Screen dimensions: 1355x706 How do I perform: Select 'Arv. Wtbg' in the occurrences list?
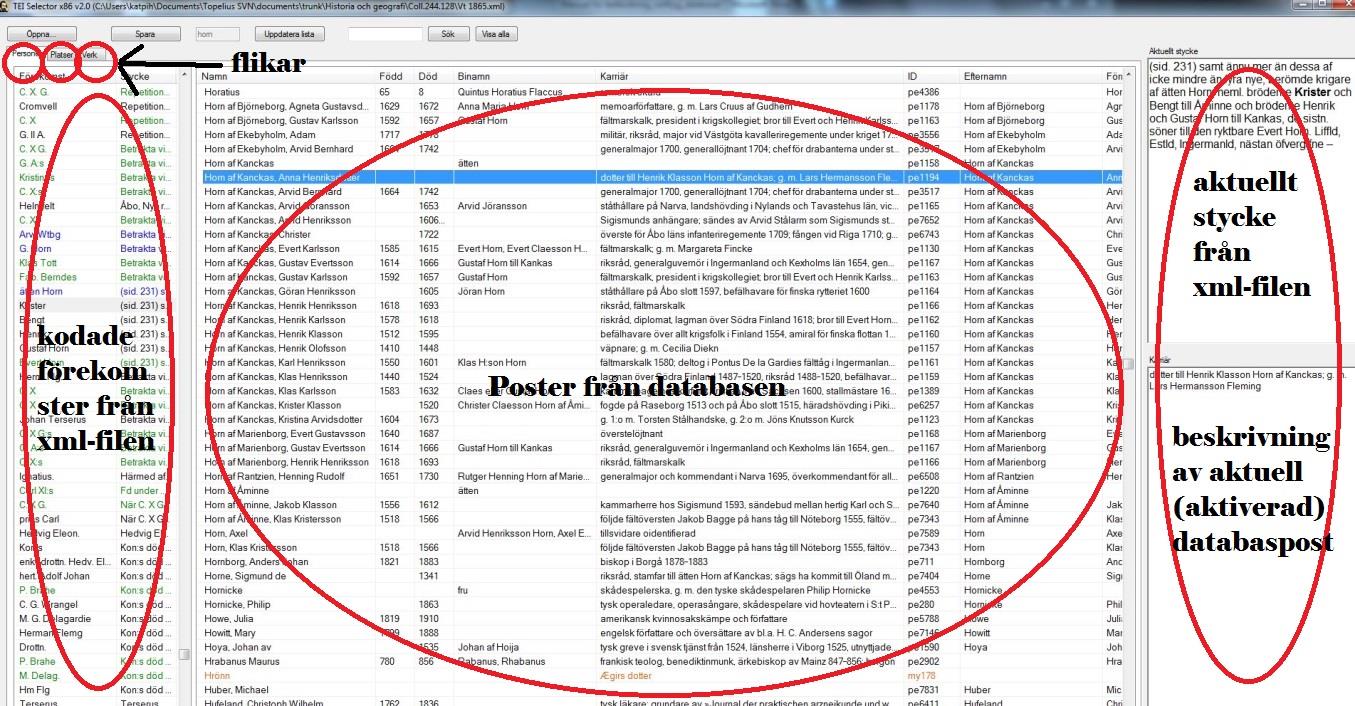(x=38, y=234)
